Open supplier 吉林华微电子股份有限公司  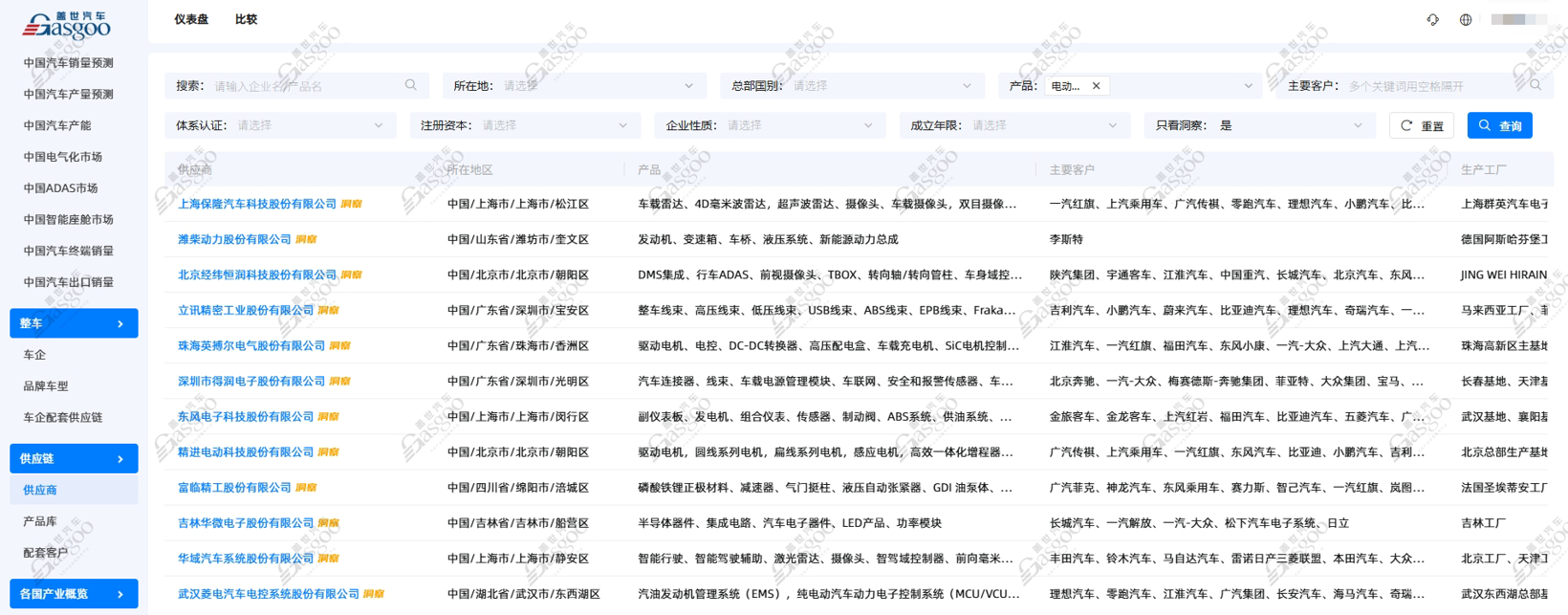click(x=246, y=523)
